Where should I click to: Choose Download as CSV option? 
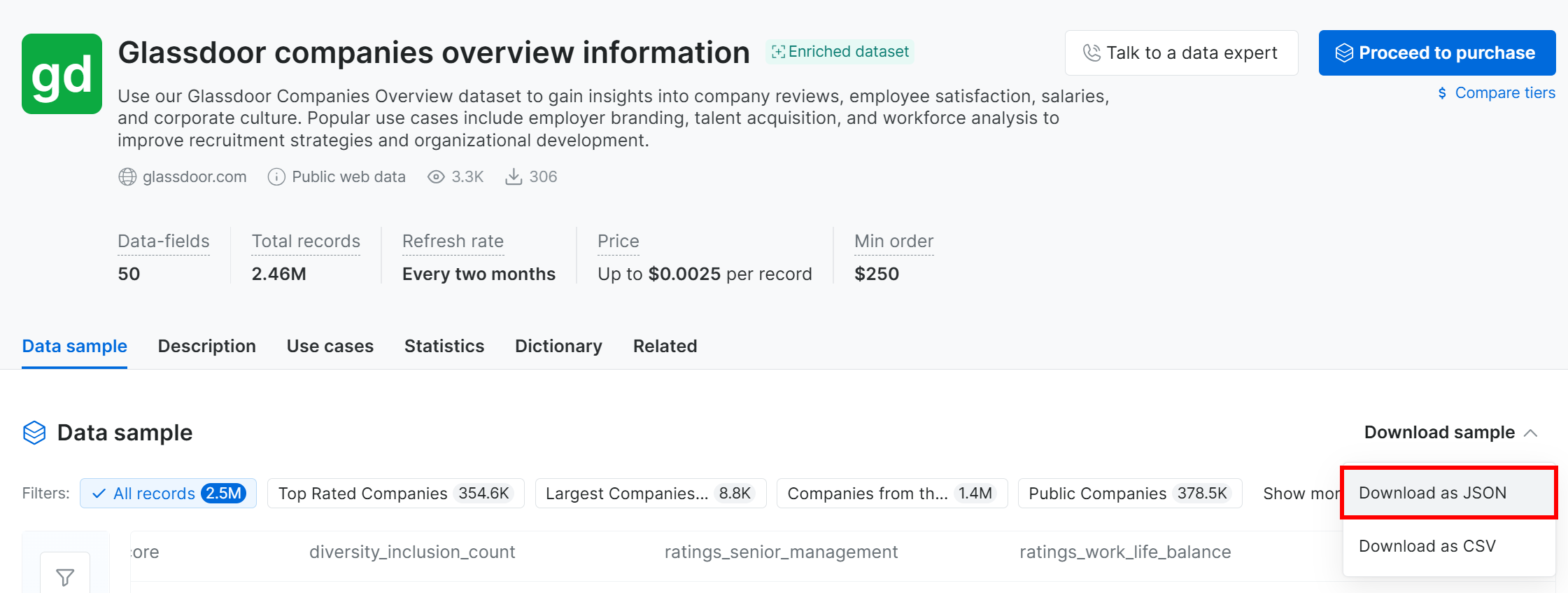[x=1449, y=546]
